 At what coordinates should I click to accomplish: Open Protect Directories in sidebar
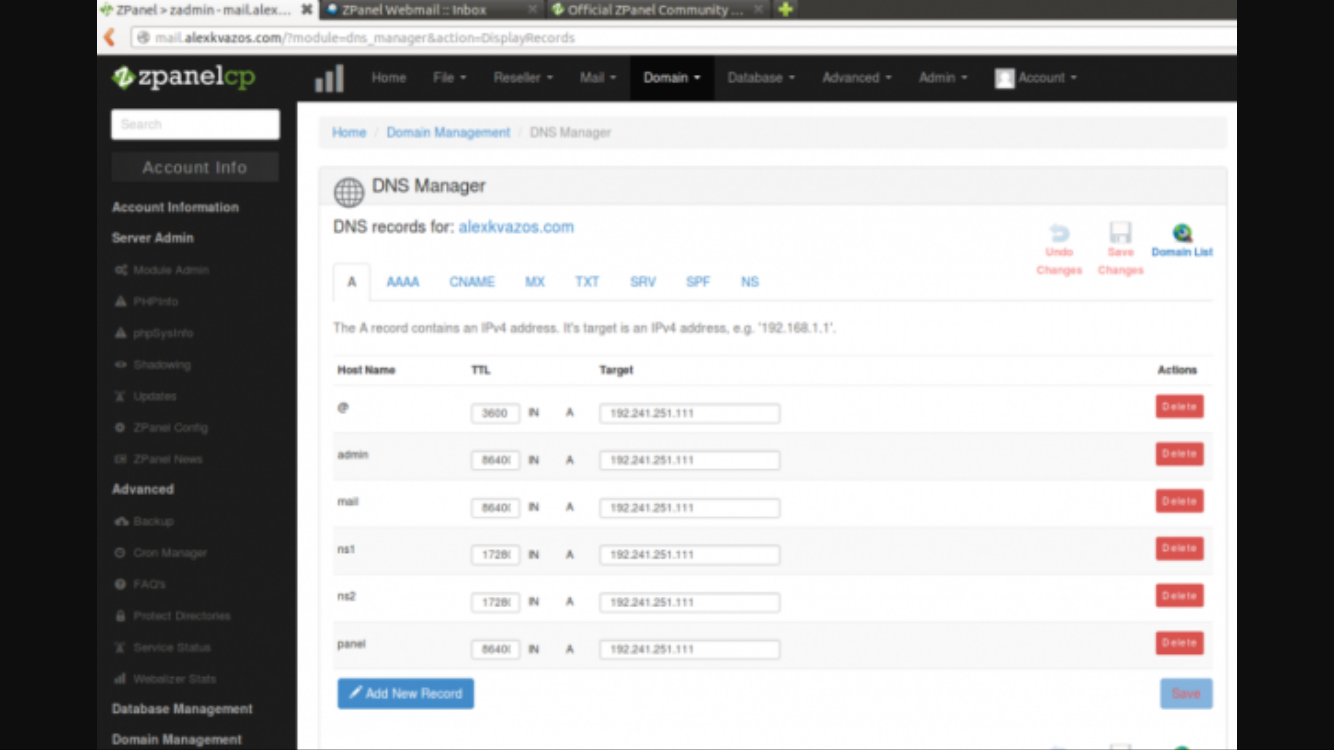coord(172,616)
